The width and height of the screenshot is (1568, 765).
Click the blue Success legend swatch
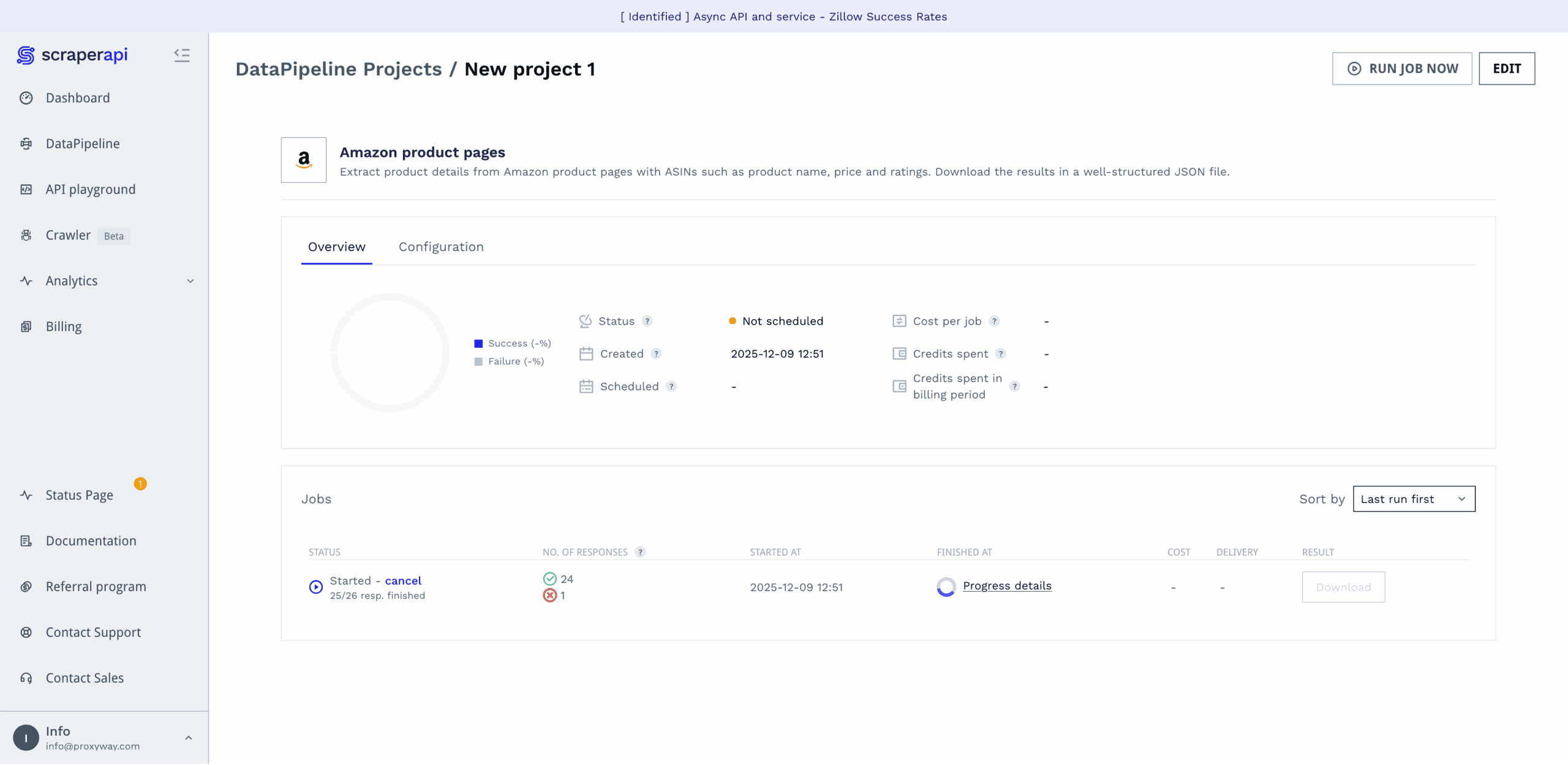coord(478,344)
